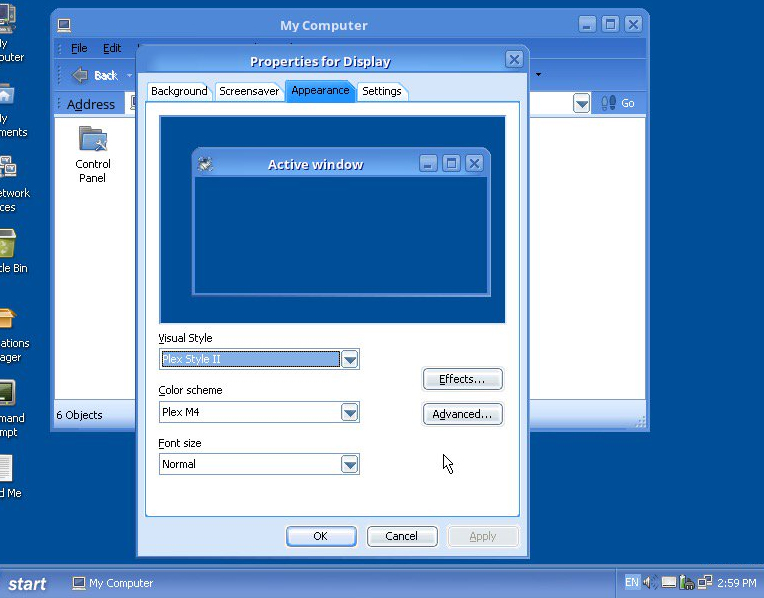
Task: Click the volume speaker tray icon
Action: coord(649,582)
